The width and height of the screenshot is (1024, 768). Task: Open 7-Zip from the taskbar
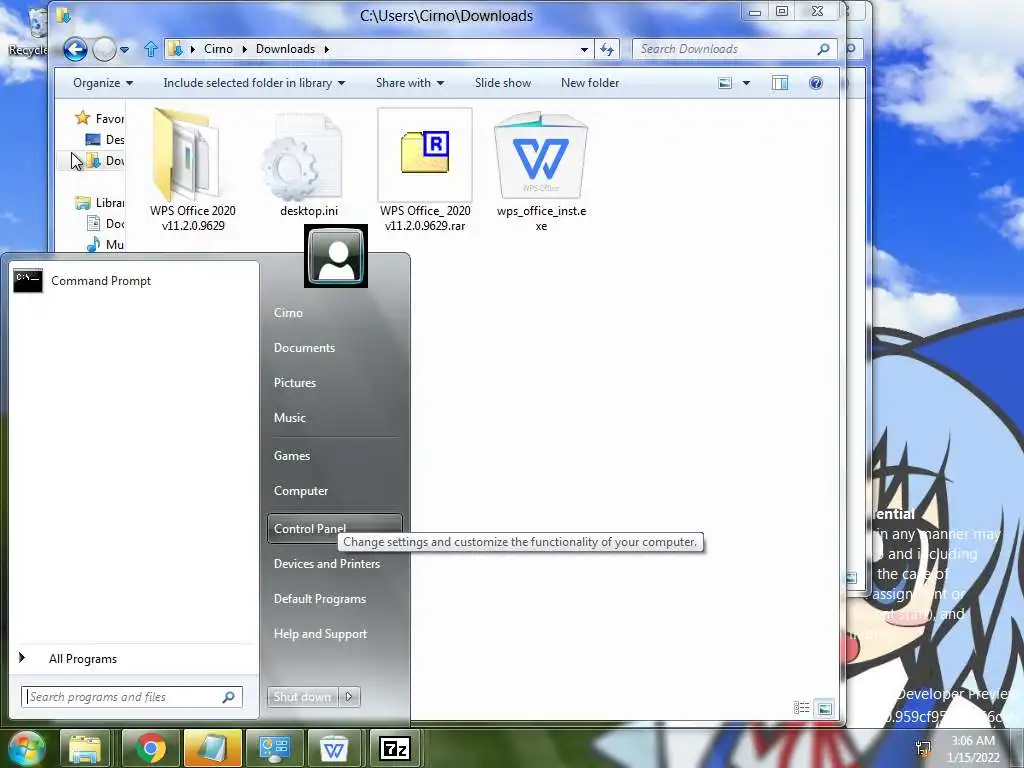pos(395,748)
